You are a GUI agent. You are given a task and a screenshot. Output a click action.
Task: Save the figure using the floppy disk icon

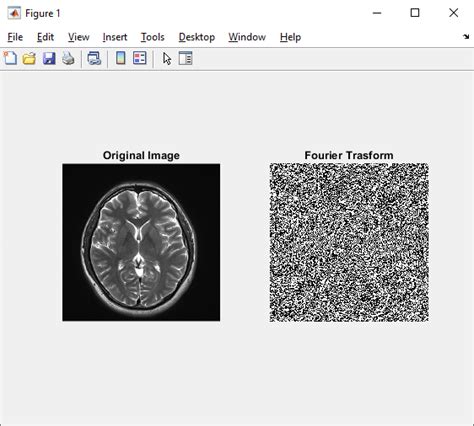(49, 58)
